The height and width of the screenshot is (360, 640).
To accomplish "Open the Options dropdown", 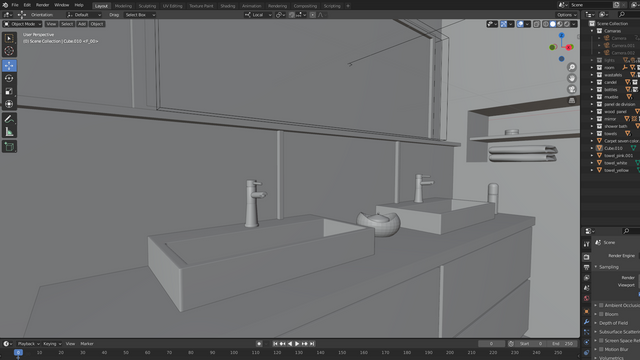I will [x=567, y=15].
